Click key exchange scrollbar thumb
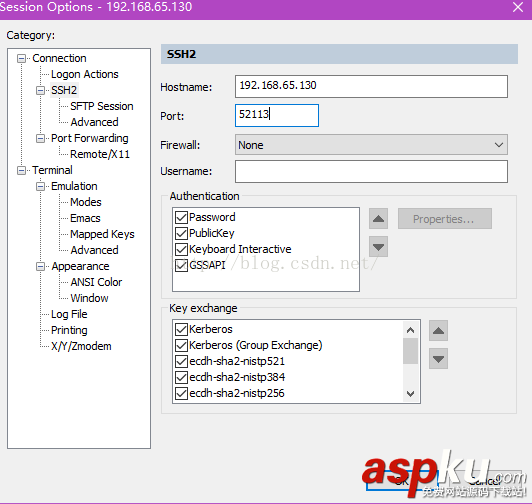Screen dimensions: 532x504 (x=410, y=351)
